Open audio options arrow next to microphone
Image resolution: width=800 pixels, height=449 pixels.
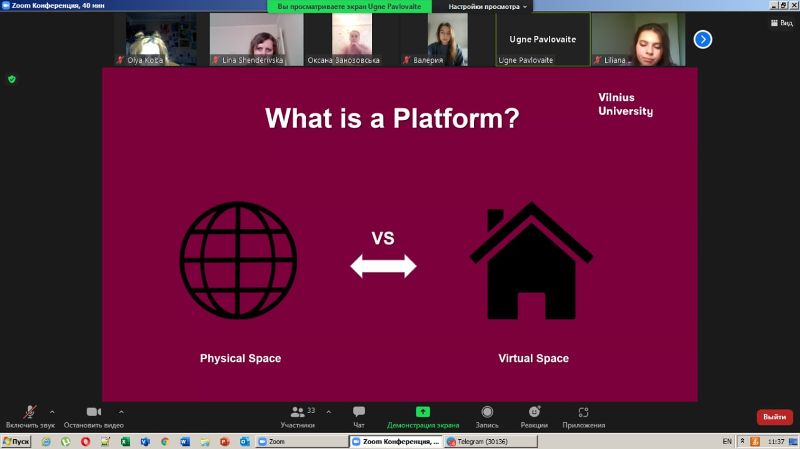[x=52, y=412]
